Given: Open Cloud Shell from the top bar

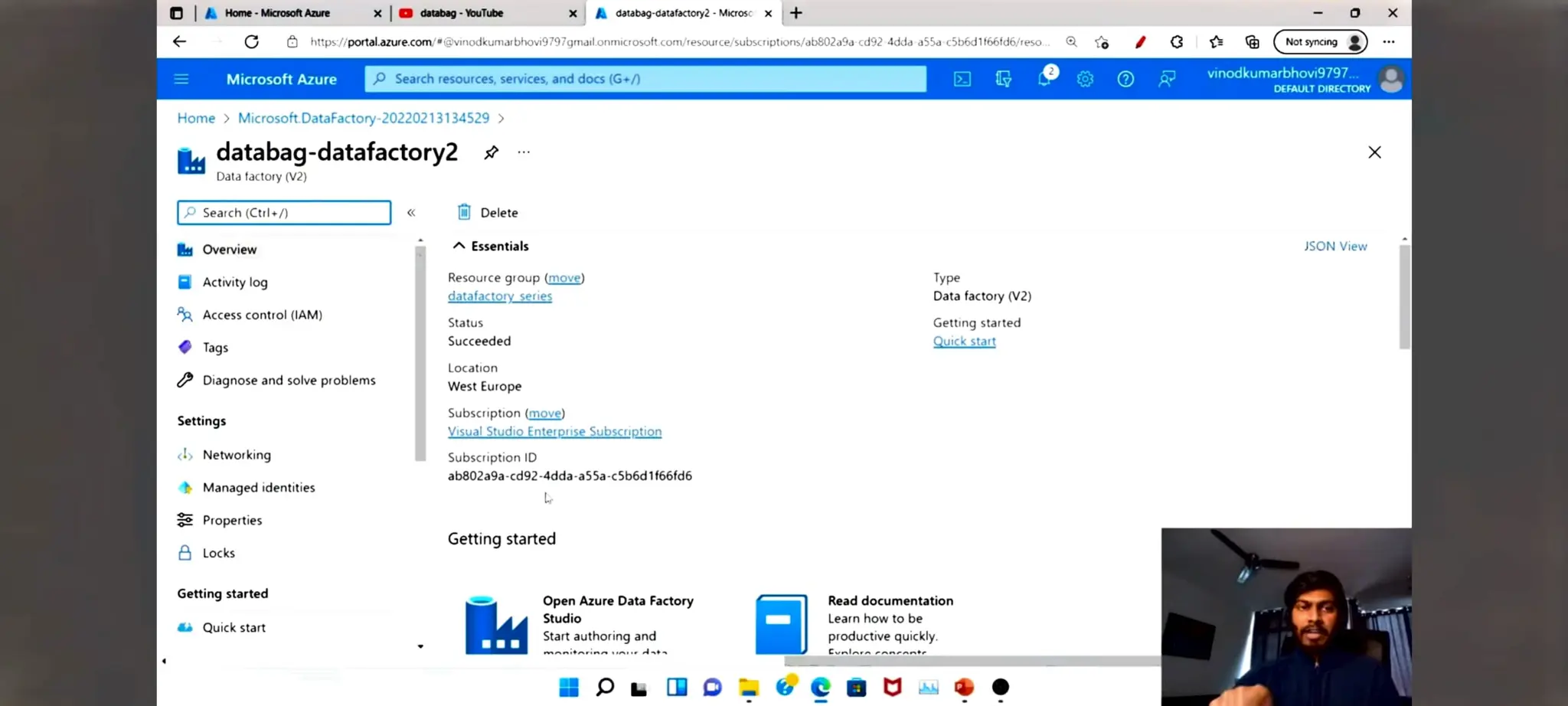Looking at the screenshot, I should point(962,79).
